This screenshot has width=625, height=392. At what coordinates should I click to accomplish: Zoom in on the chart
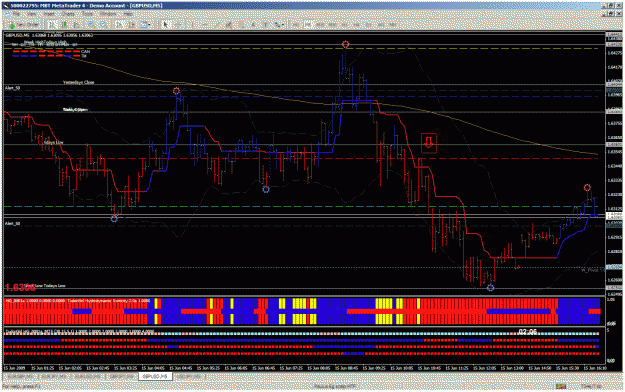(x=91, y=25)
